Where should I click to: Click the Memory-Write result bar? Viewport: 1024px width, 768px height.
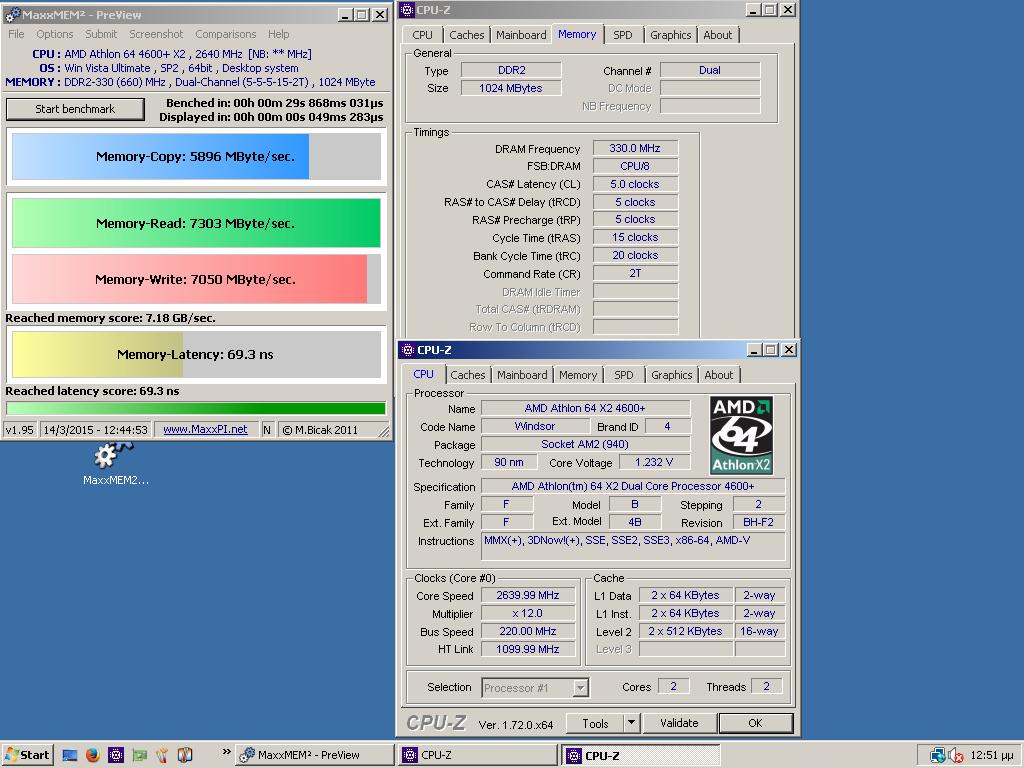click(196, 280)
